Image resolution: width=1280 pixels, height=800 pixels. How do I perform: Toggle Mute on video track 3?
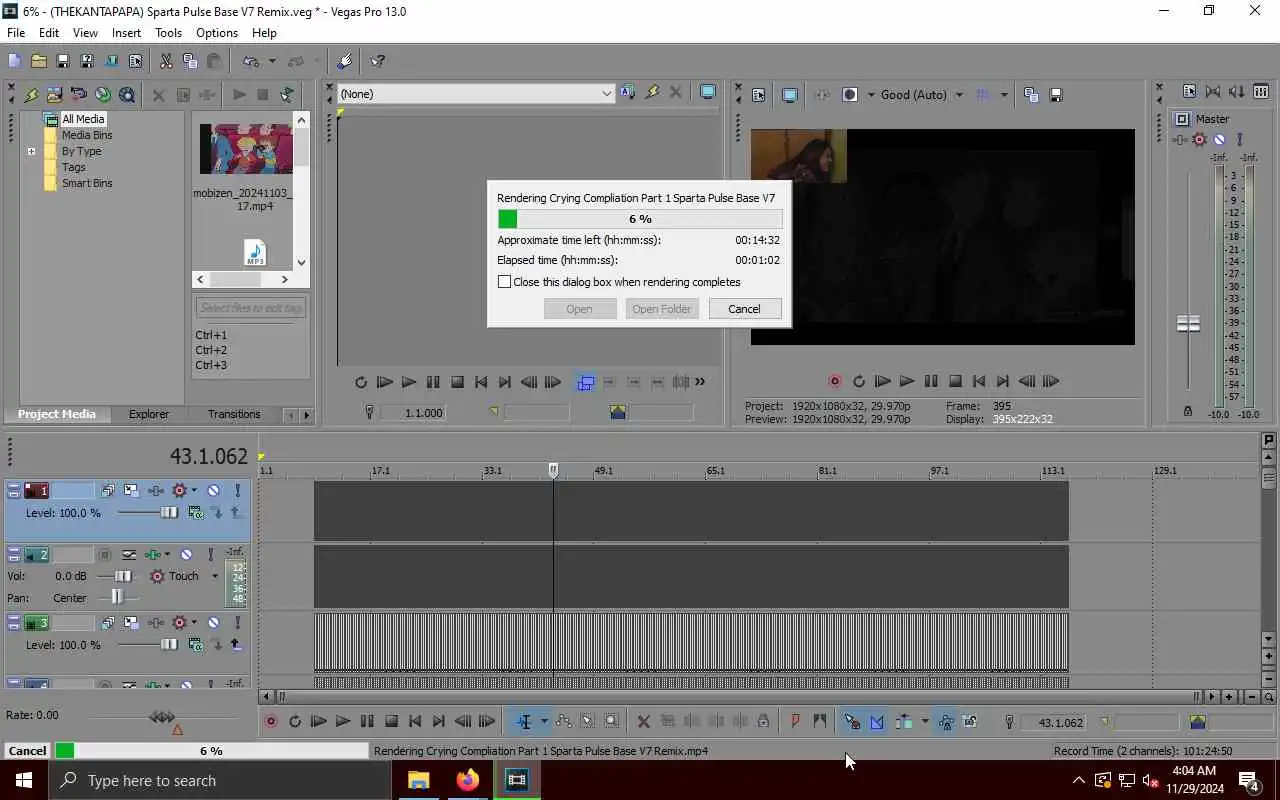point(213,622)
